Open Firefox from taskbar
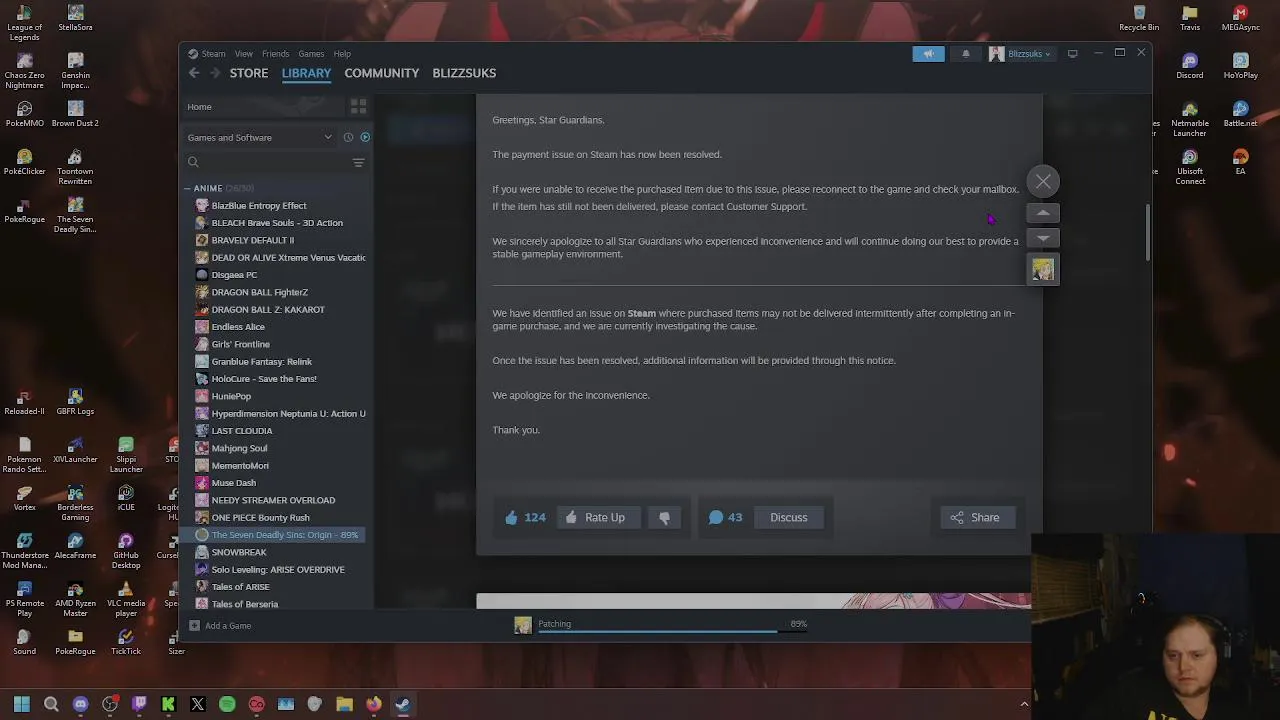 [373, 704]
